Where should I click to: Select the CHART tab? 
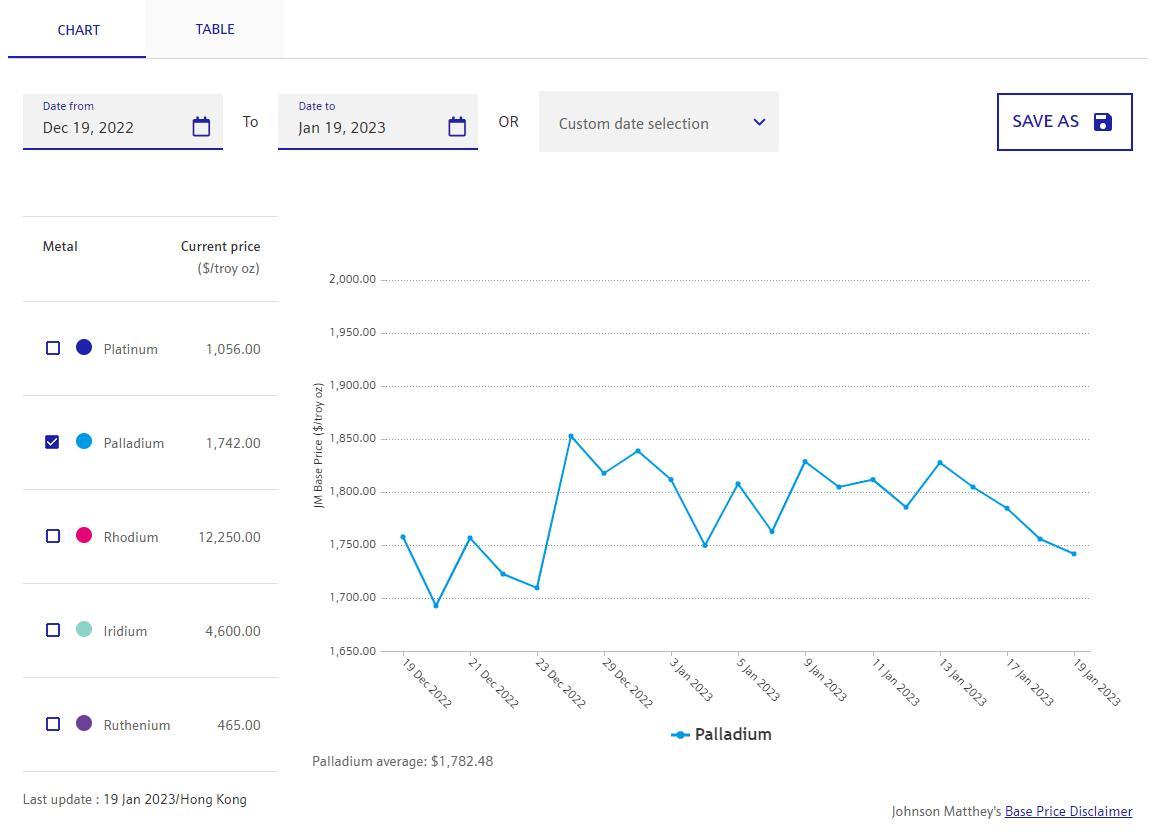(x=78, y=30)
